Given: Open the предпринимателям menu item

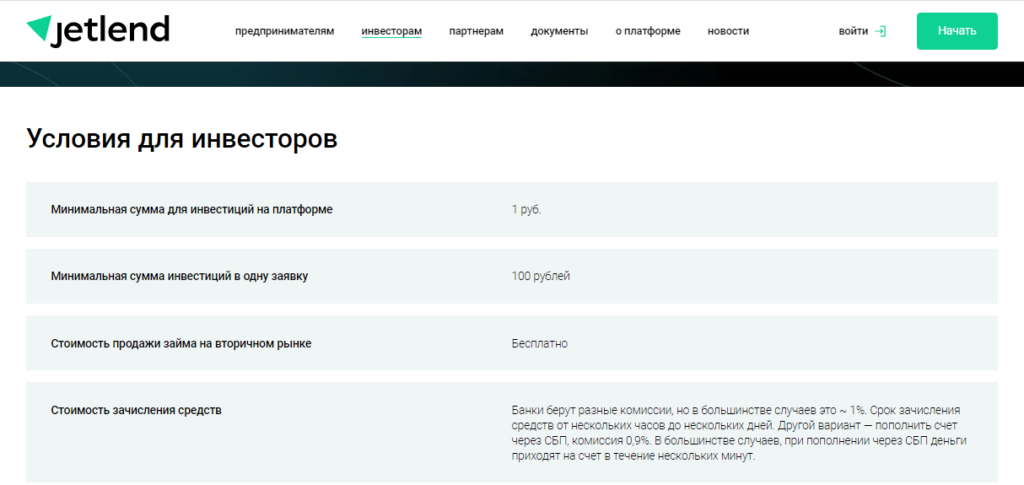Looking at the screenshot, I should 285,31.
